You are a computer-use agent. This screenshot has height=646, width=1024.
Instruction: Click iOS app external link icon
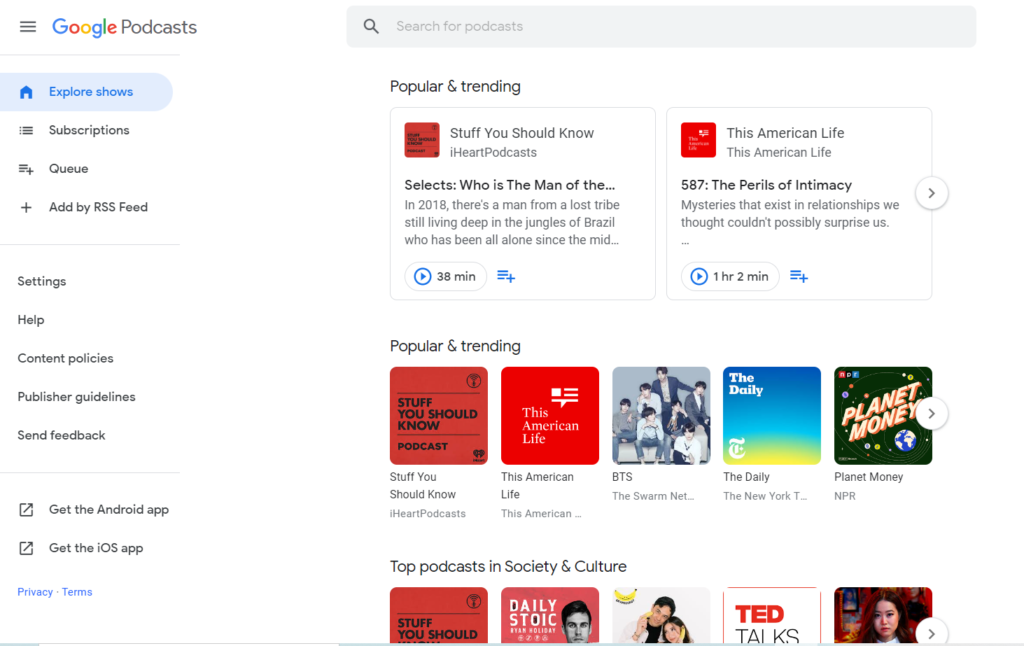click(26, 549)
